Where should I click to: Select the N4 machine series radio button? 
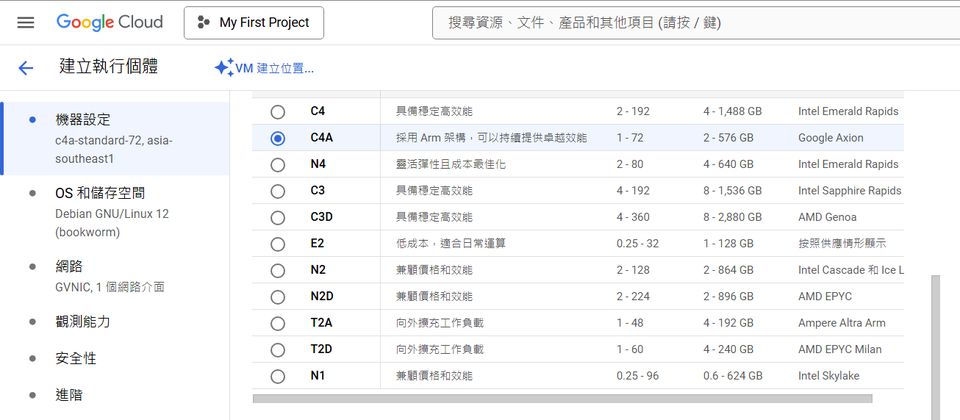(x=278, y=165)
